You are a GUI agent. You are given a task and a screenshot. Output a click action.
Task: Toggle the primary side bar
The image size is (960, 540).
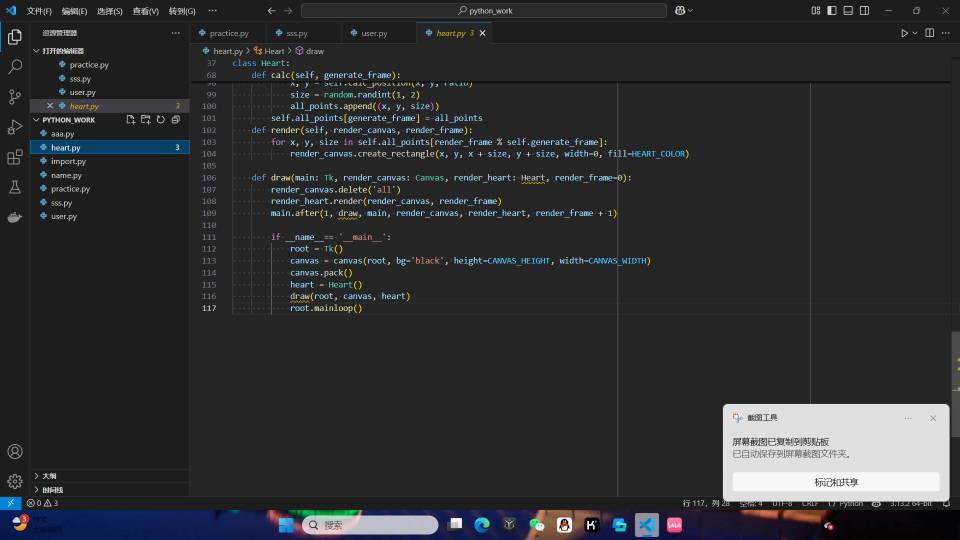[831, 10]
